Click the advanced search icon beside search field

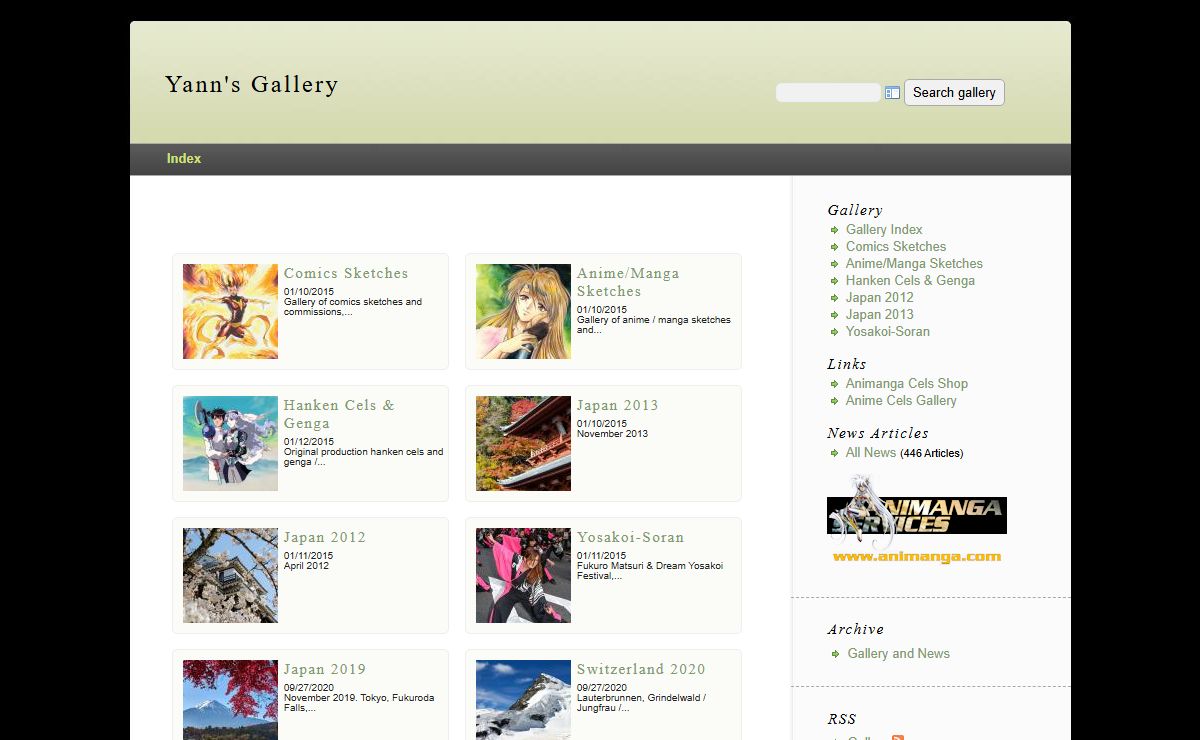[x=892, y=93]
